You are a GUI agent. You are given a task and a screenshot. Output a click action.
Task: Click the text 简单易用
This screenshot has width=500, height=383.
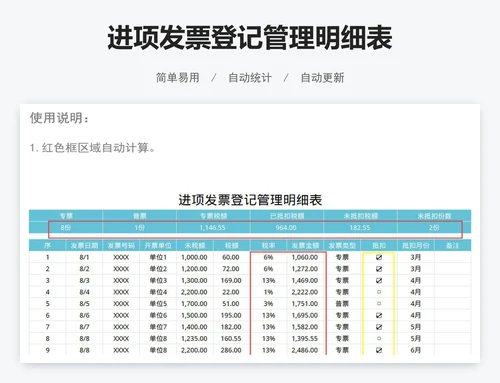pos(178,78)
